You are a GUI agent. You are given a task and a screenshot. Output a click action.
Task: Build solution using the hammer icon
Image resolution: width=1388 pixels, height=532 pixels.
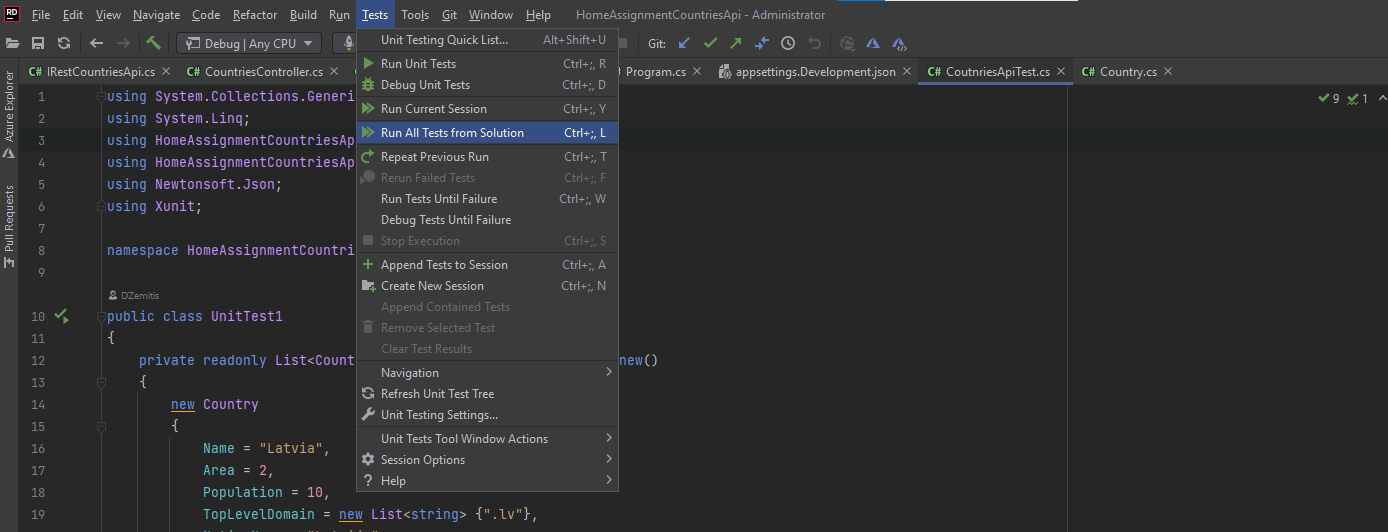point(153,43)
